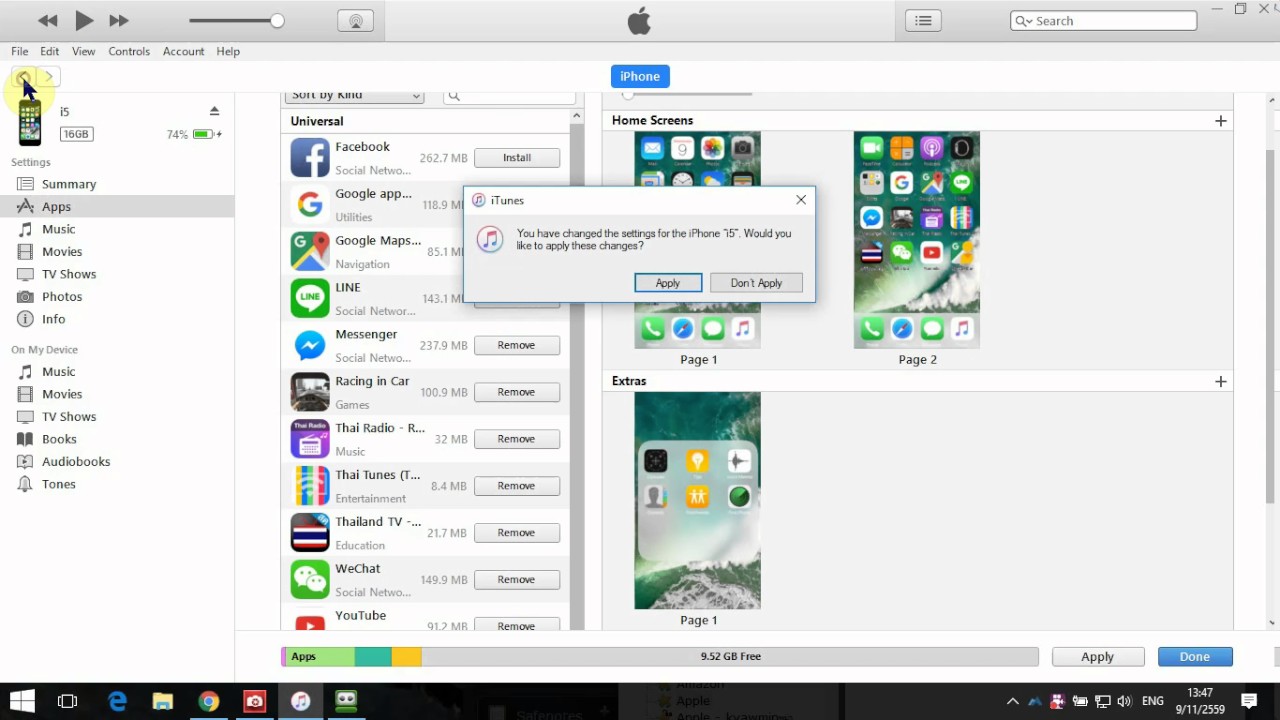Open TV Shows under Settings
This screenshot has height=720, width=1280.
69,274
